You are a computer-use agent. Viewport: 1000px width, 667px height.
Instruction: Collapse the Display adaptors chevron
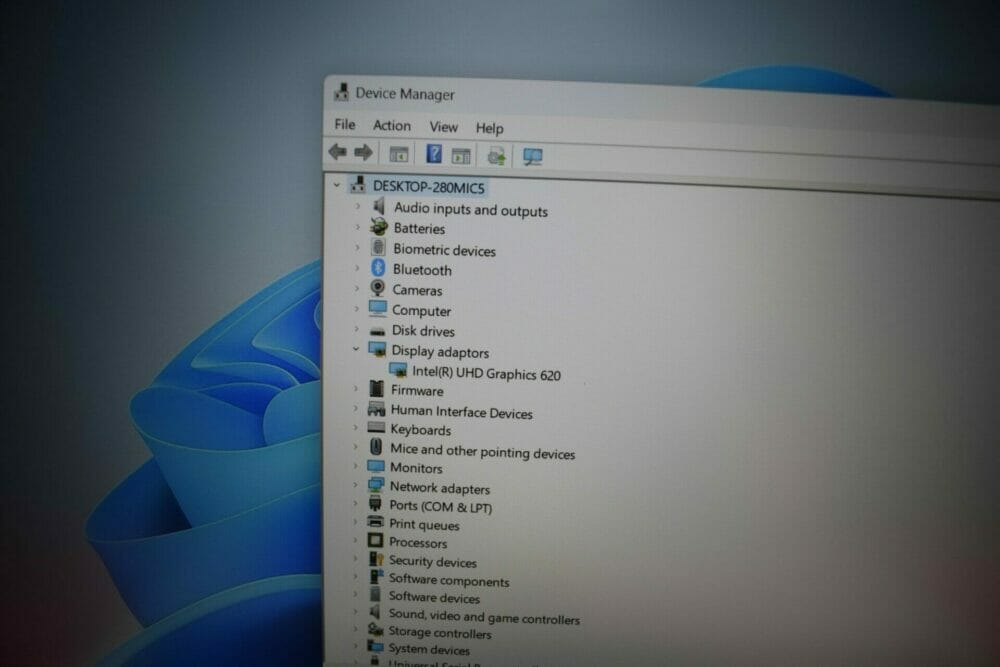(x=356, y=349)
